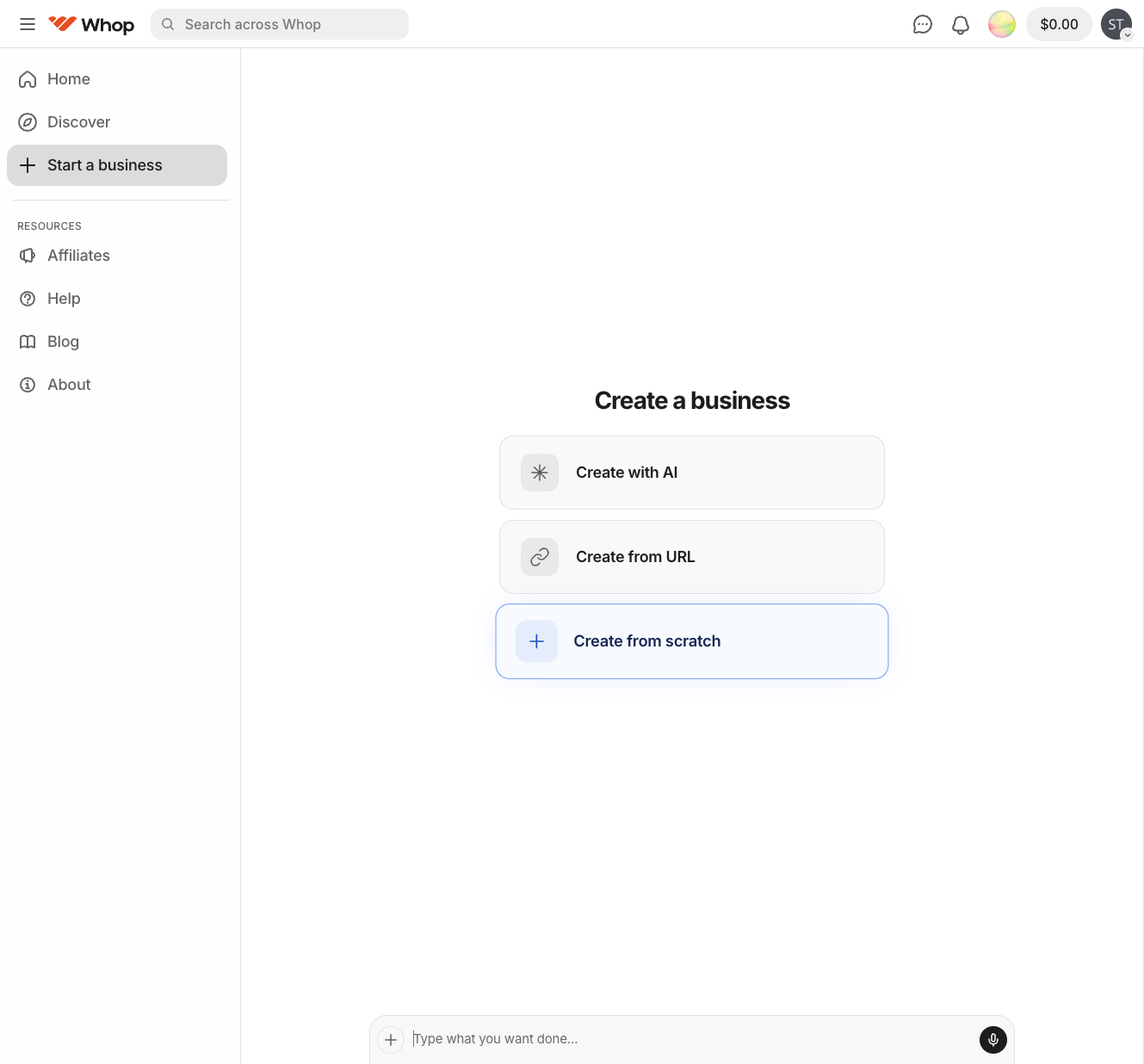Open the Help page link
This screenshot has width=1144, height=1064.
(117, 299)
